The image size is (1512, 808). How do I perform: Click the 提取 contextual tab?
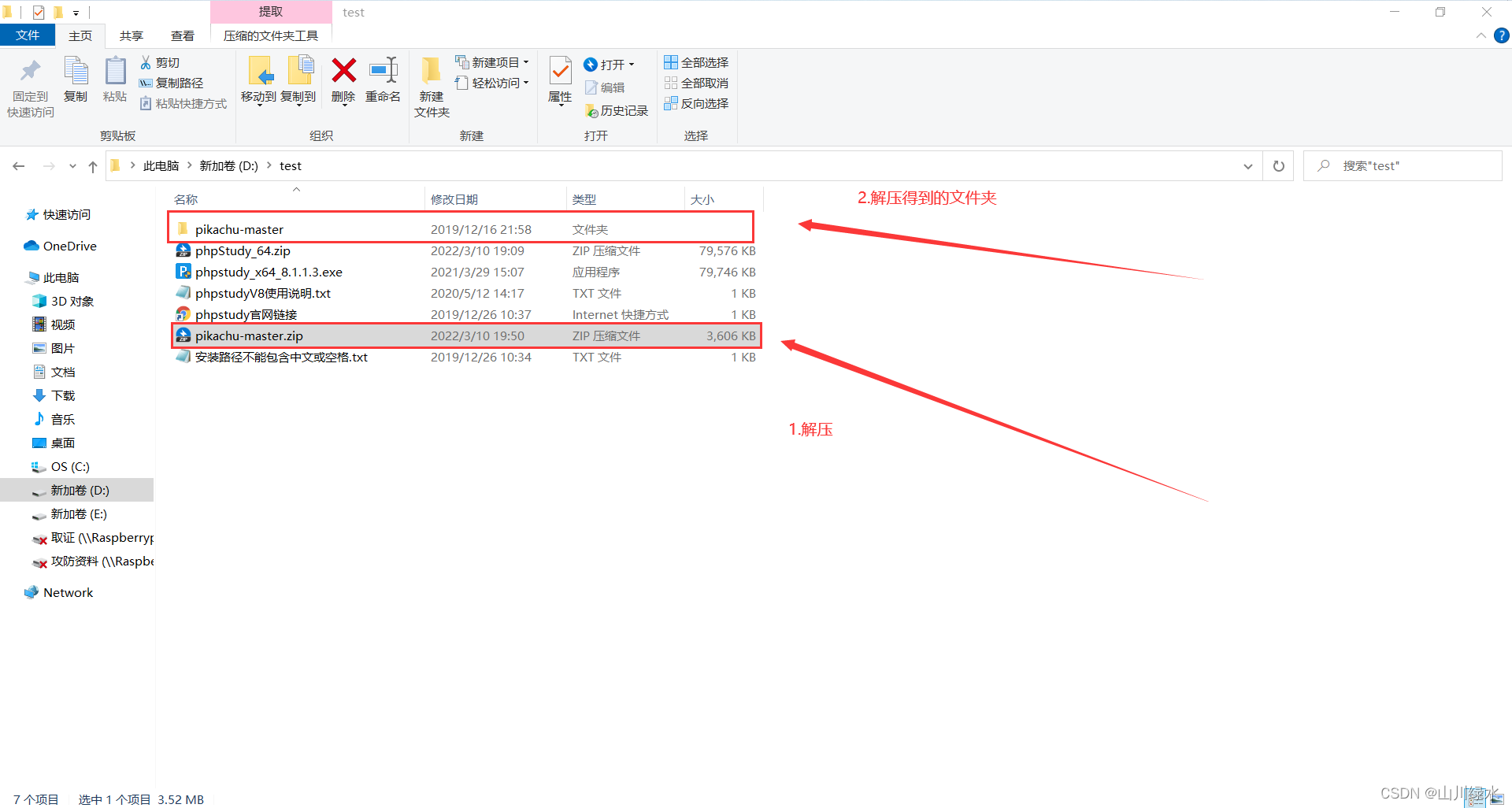(271, 12)
